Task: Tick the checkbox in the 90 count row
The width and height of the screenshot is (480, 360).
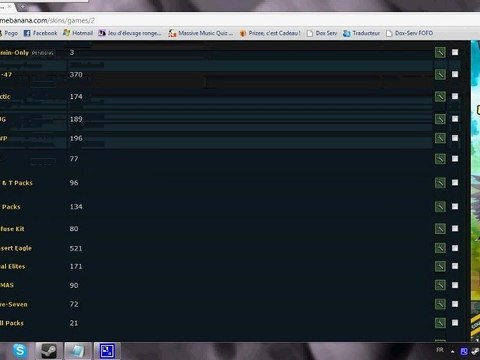Action: pos(455,285)
